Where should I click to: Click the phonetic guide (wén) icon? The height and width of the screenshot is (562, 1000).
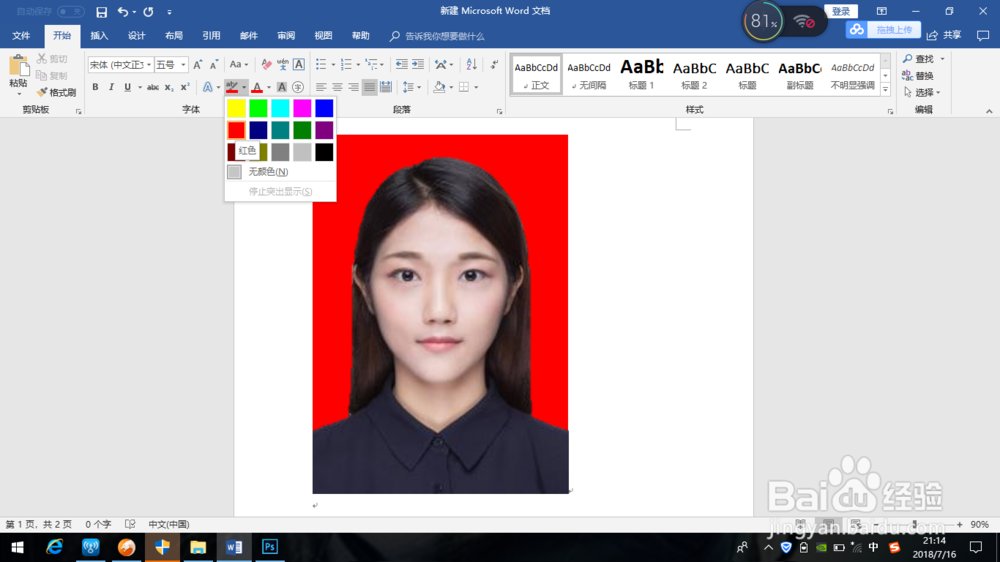click(282, 64)
